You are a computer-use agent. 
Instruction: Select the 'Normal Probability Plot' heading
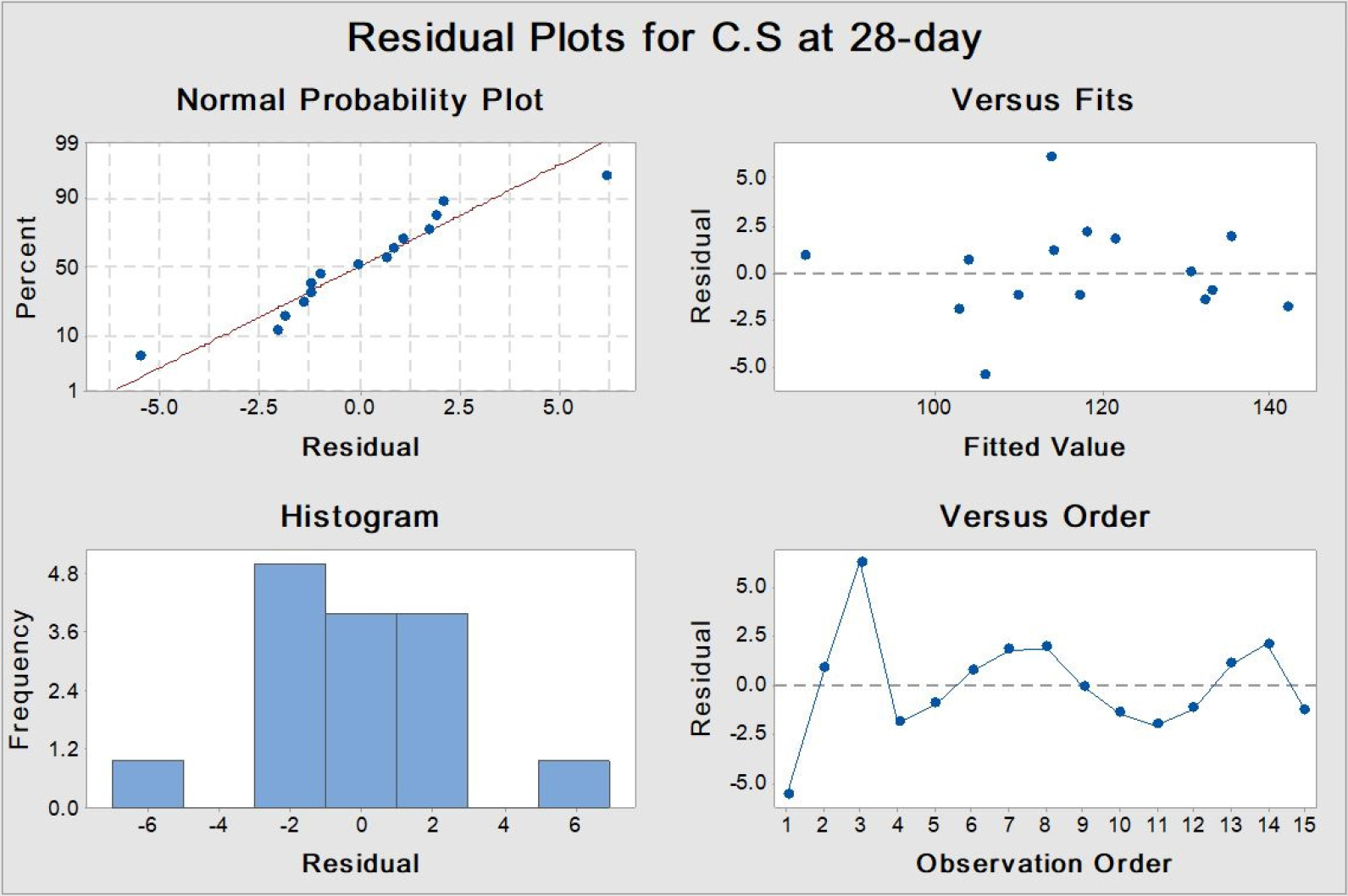[x=359, y=100]
